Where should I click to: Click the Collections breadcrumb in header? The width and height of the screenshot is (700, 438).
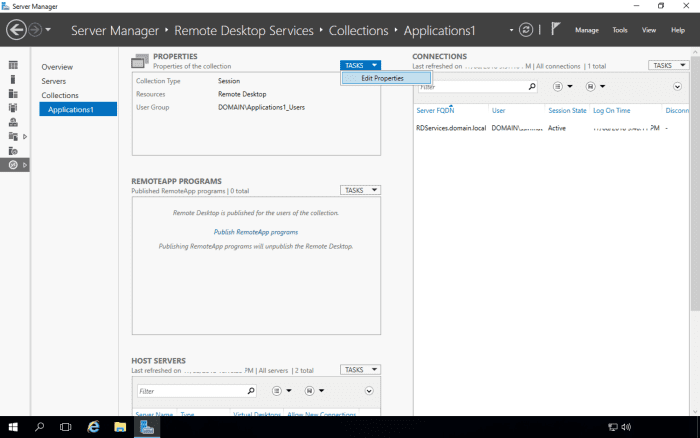pos(358,30)
